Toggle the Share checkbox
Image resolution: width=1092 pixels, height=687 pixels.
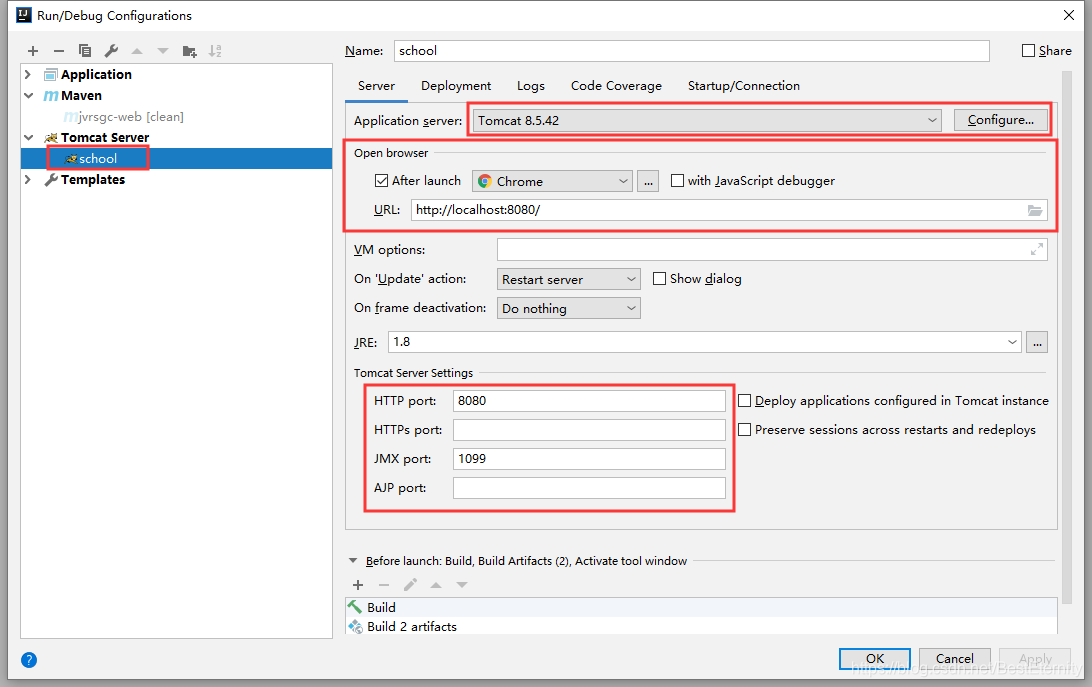1028,51
